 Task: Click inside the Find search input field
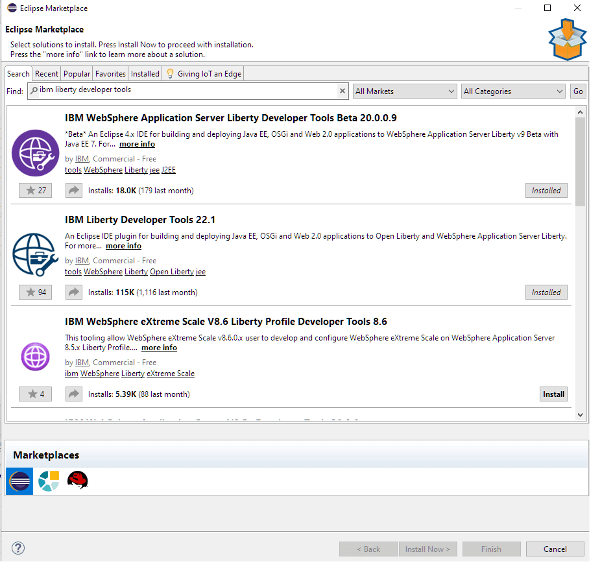click(188, 90)
